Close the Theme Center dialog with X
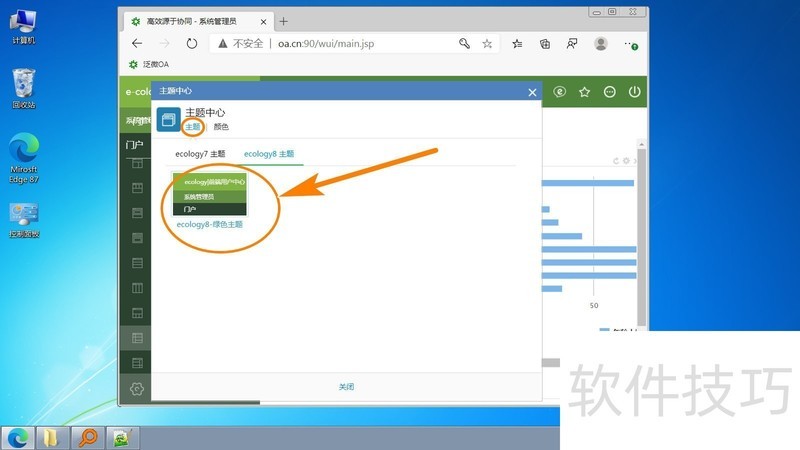 click(532, 92)
